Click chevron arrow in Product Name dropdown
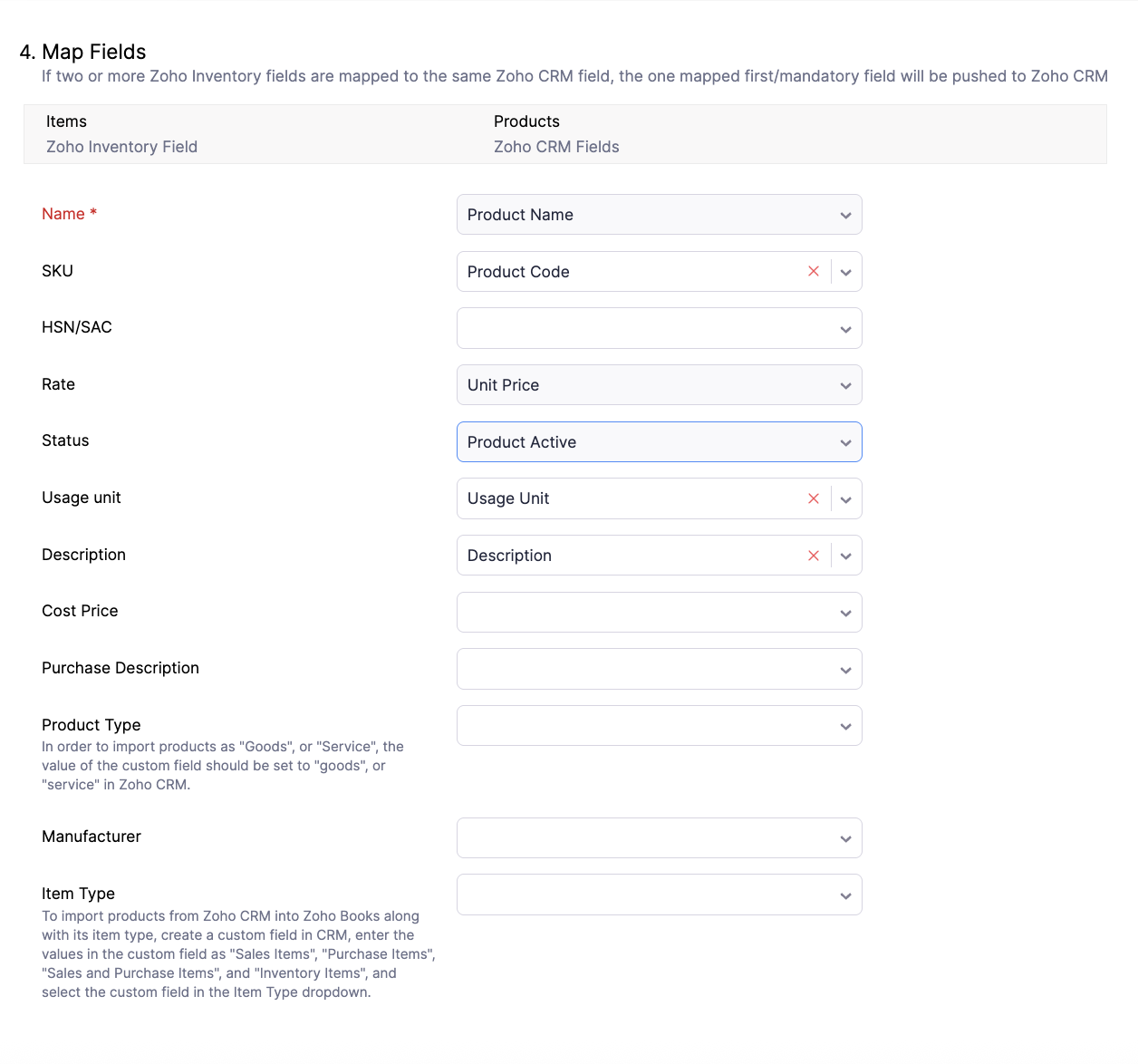The image size is (1138, 1064). tap(845, 215)
